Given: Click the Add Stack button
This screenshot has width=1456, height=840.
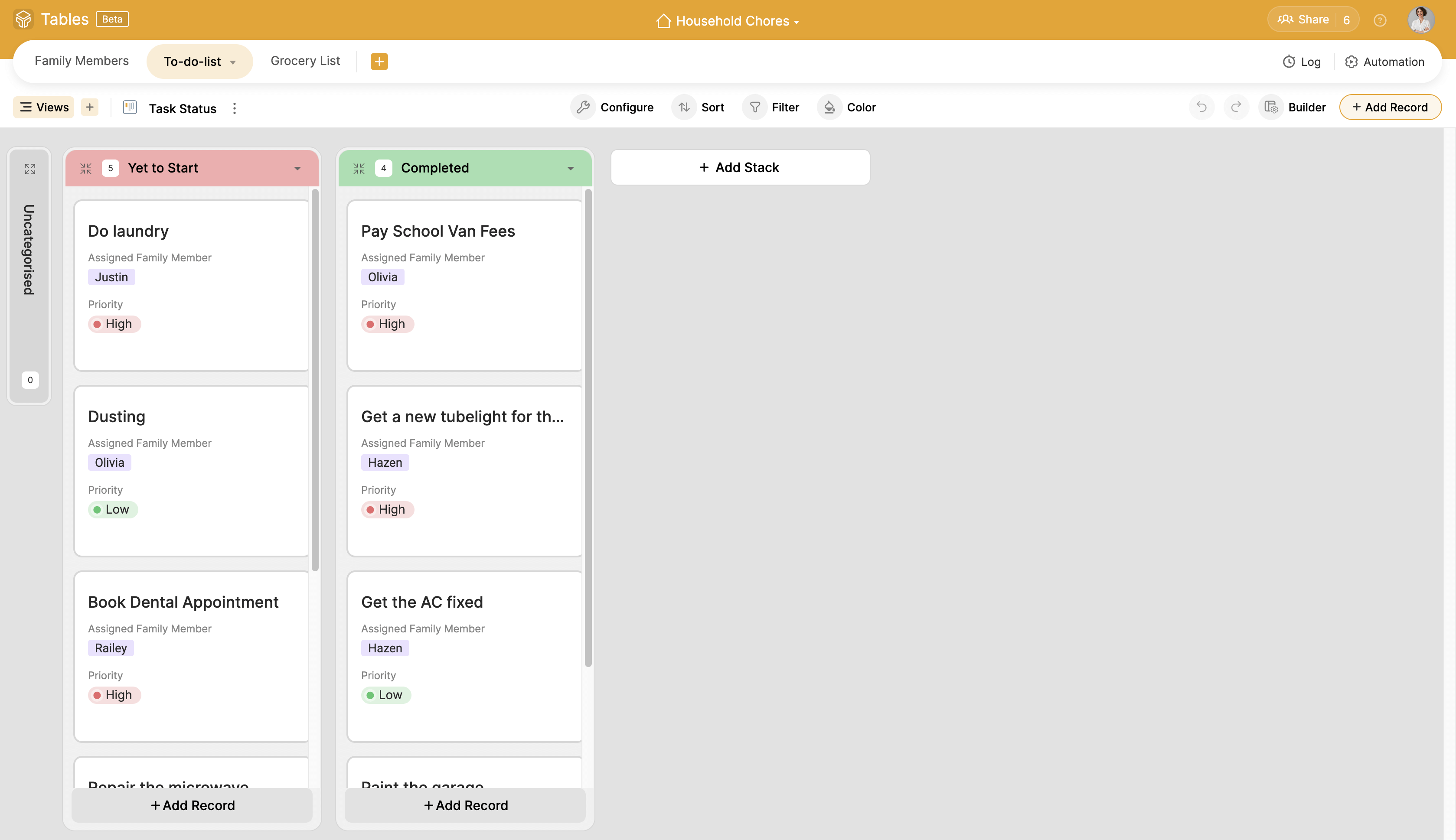Looking at the screenshot, I should [740, 167].
